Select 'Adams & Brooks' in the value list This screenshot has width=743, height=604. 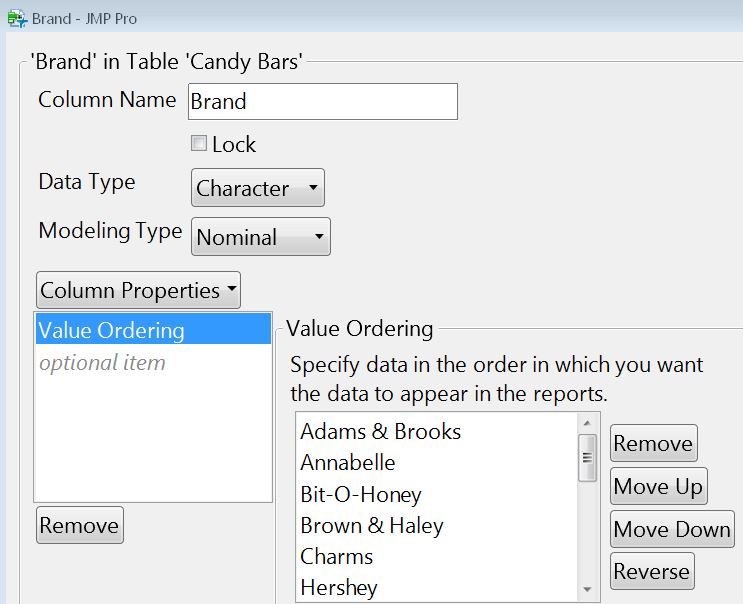point(436,432)
